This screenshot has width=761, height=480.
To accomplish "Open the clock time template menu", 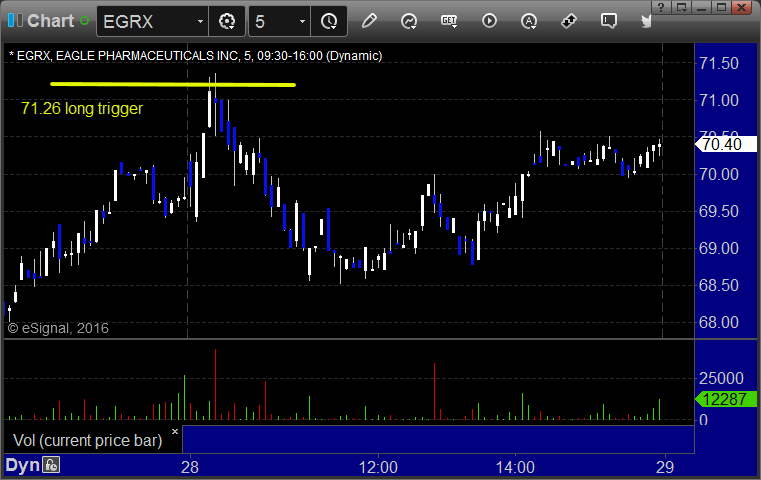I will pyautogui.click(x=329, y=21).
